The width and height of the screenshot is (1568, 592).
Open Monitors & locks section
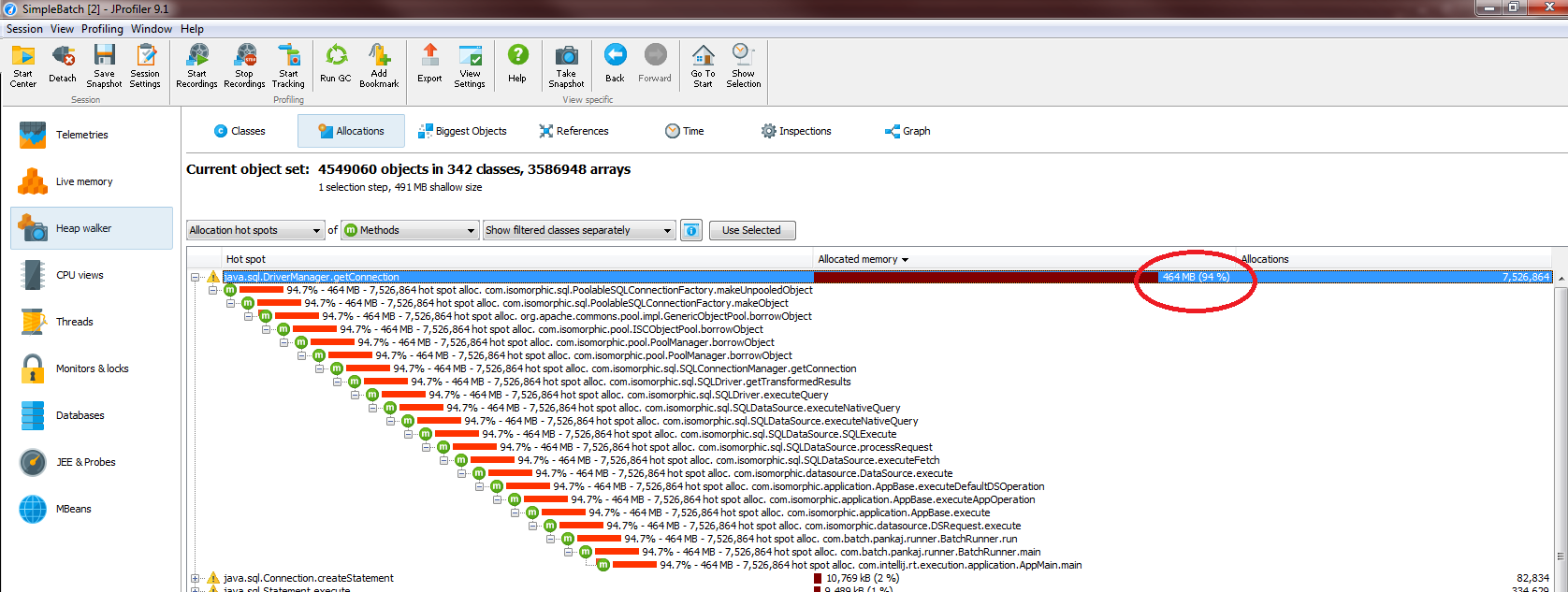pyautogui.click(x=92, y=368)
